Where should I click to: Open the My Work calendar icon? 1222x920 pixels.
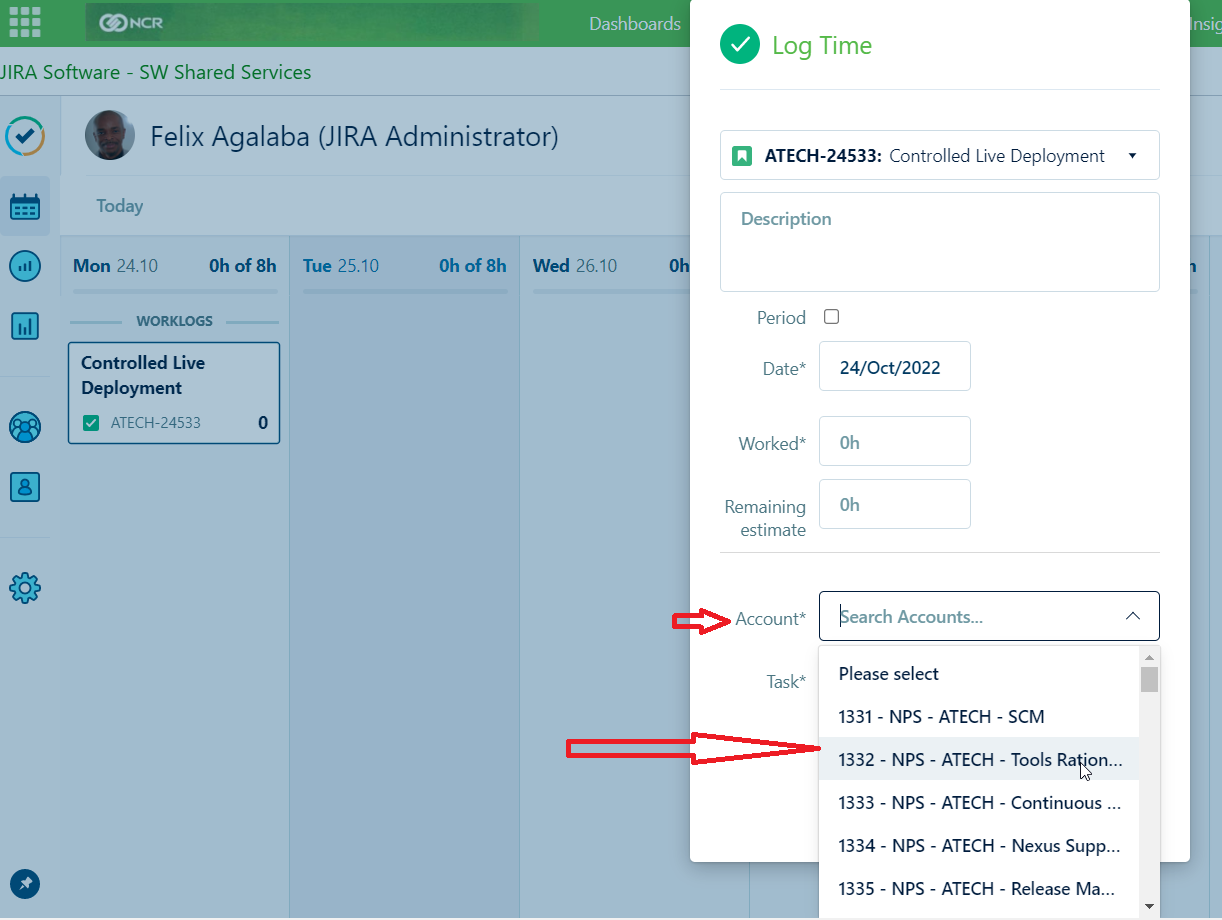click(x=24, y=207)
